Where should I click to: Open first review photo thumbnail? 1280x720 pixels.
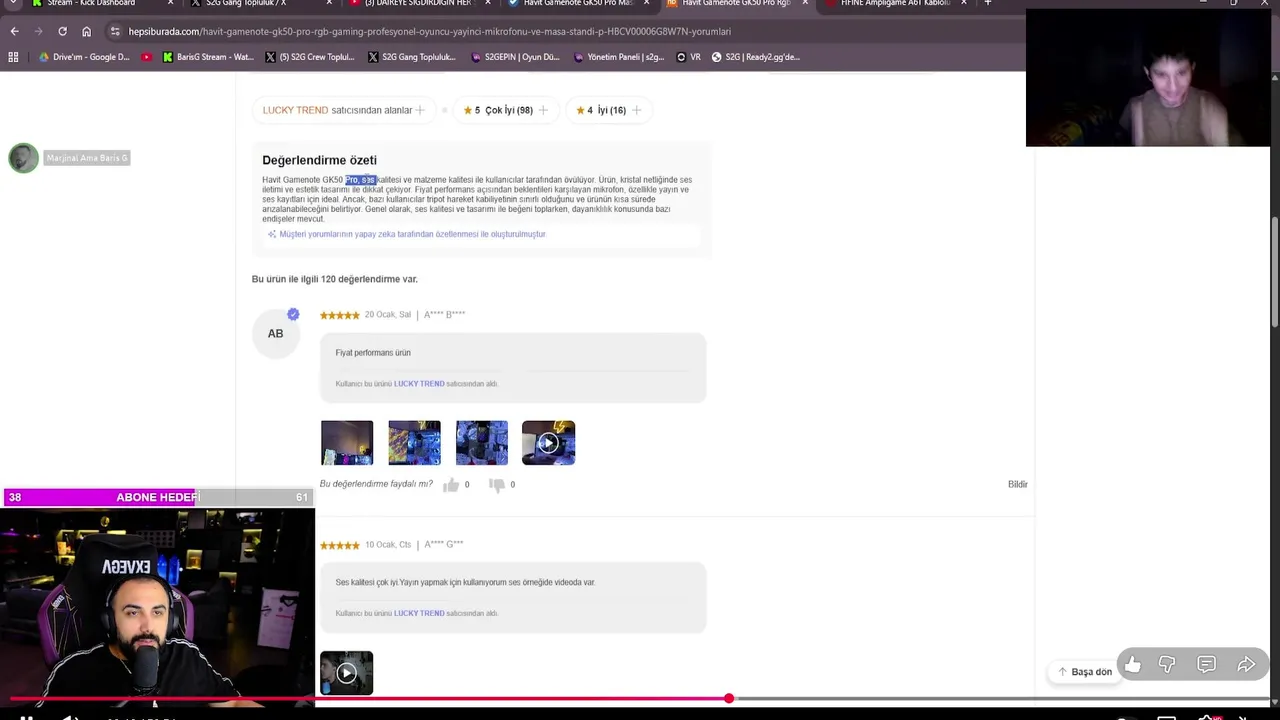pos(347,443)
